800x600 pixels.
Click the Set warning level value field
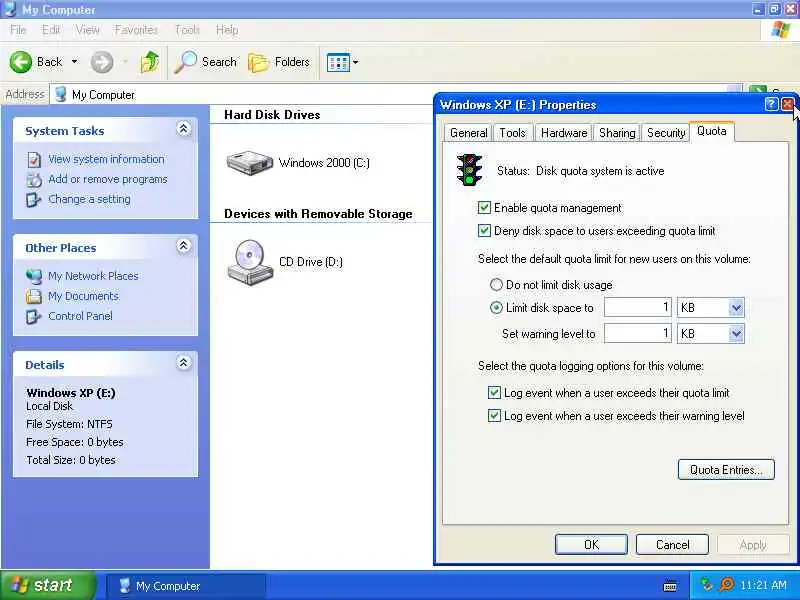coord(638,334)
